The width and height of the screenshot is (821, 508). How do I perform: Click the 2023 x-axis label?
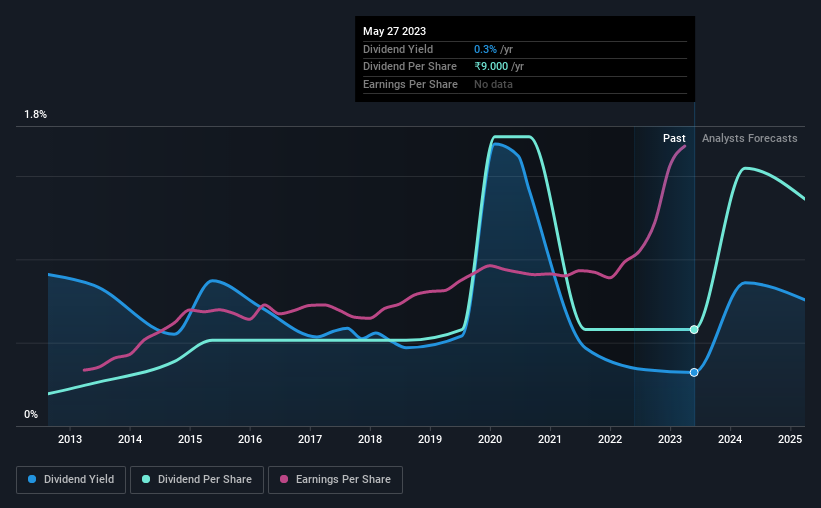tap(670, 439)
